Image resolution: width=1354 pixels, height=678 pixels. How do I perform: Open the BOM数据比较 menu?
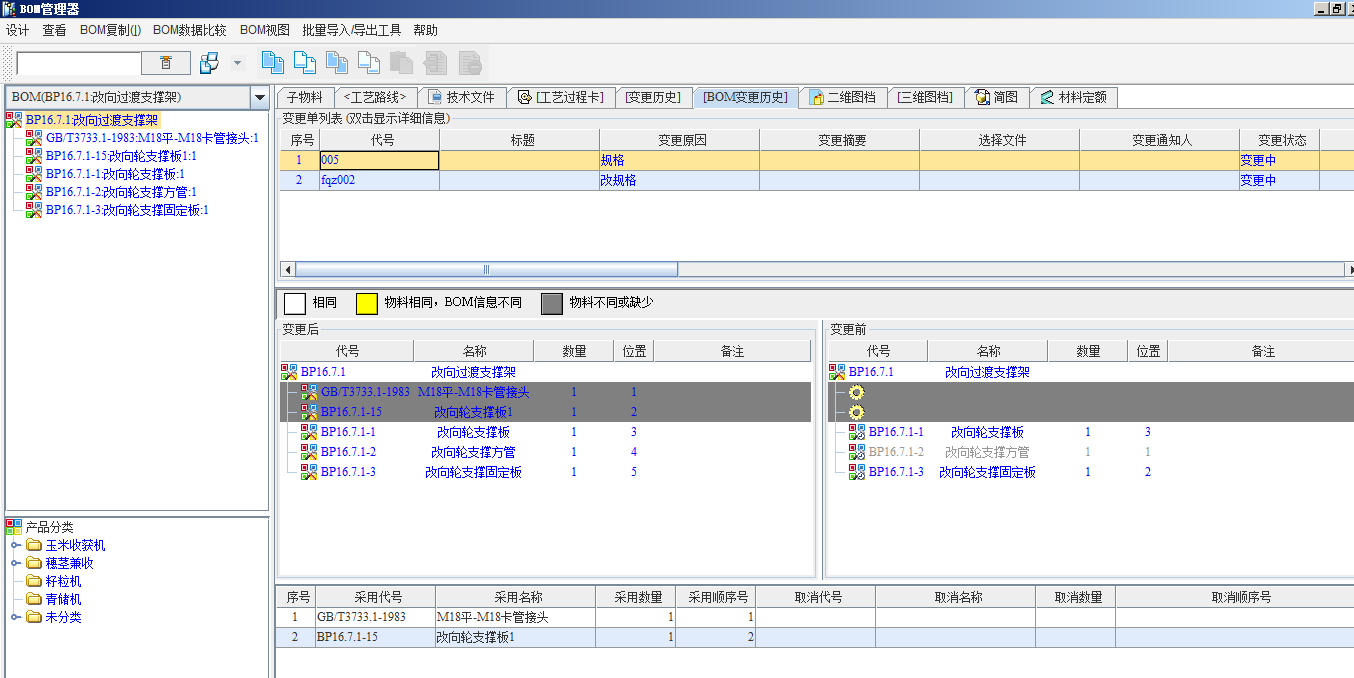[190, 30]
